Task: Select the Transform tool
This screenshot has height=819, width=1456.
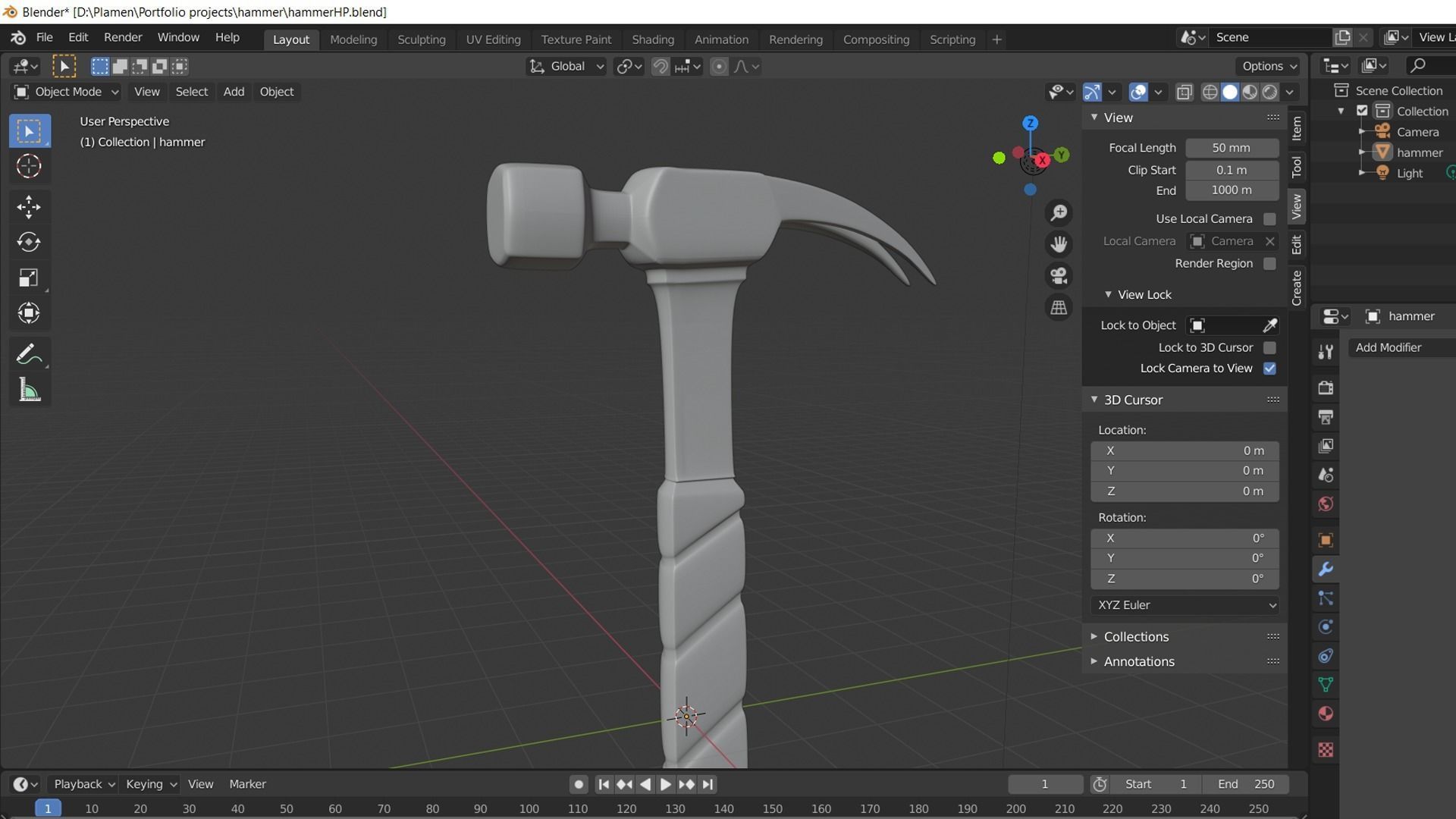Action: [30, 312]
